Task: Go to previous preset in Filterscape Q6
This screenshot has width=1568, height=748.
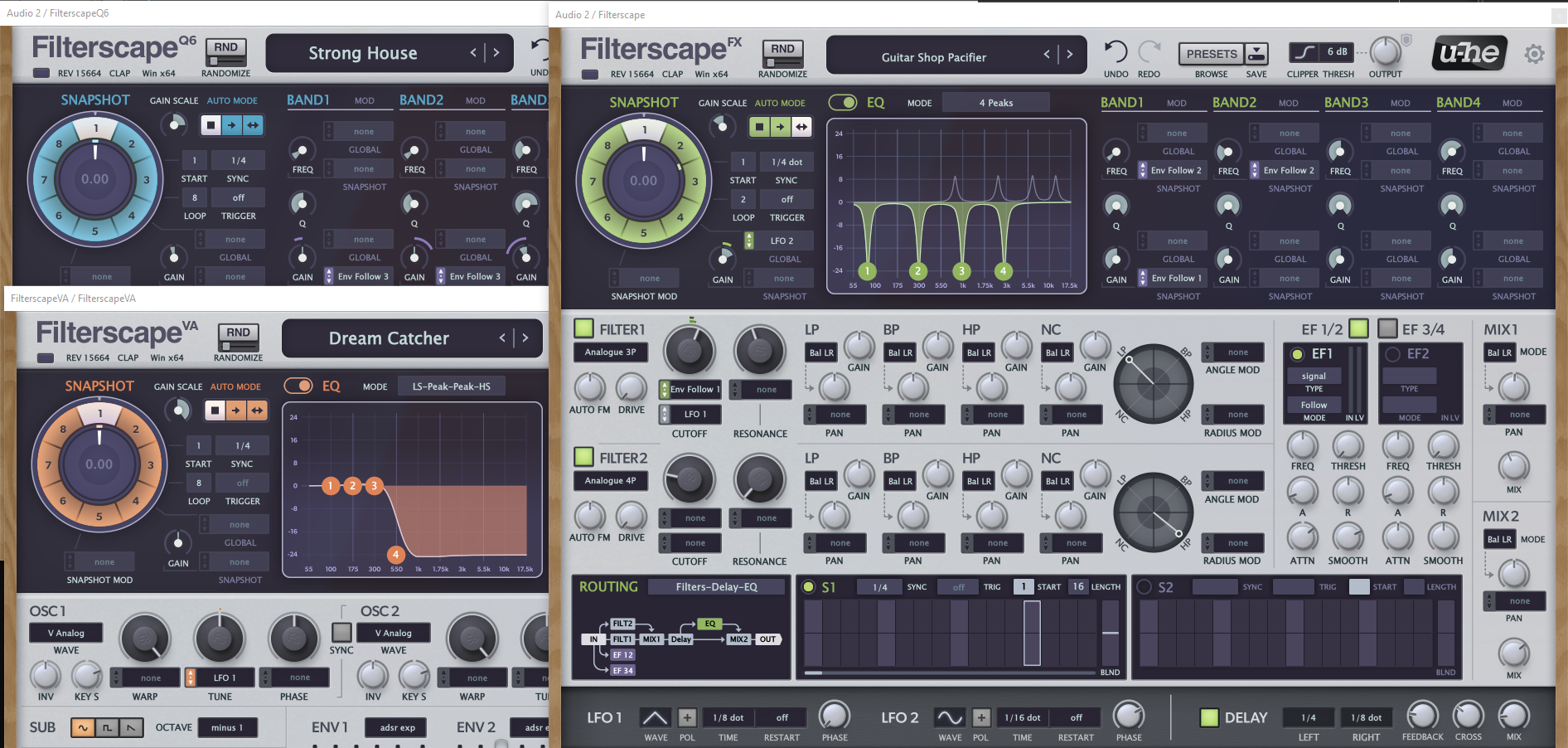Action: pyautogui.click(x=473, y=52)
